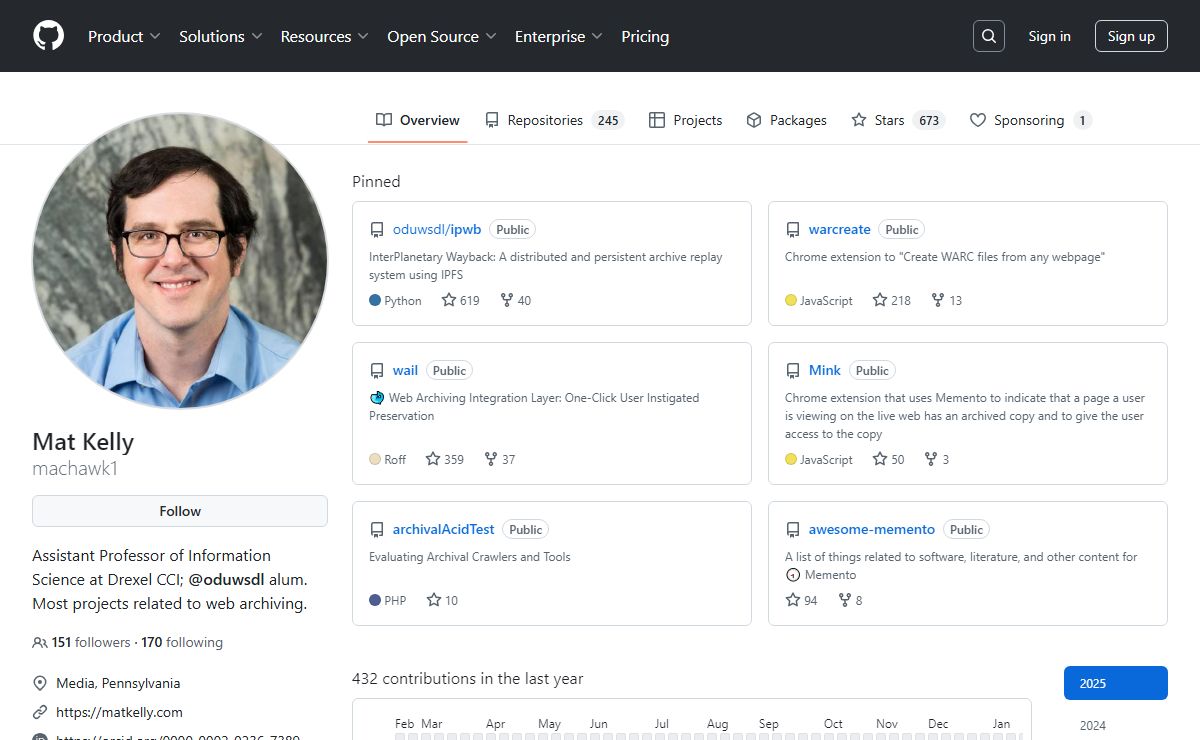Screen dimensions: 1200x740
Task: Follow Mat Kelly with the Follow button
Action: [180, 511]
